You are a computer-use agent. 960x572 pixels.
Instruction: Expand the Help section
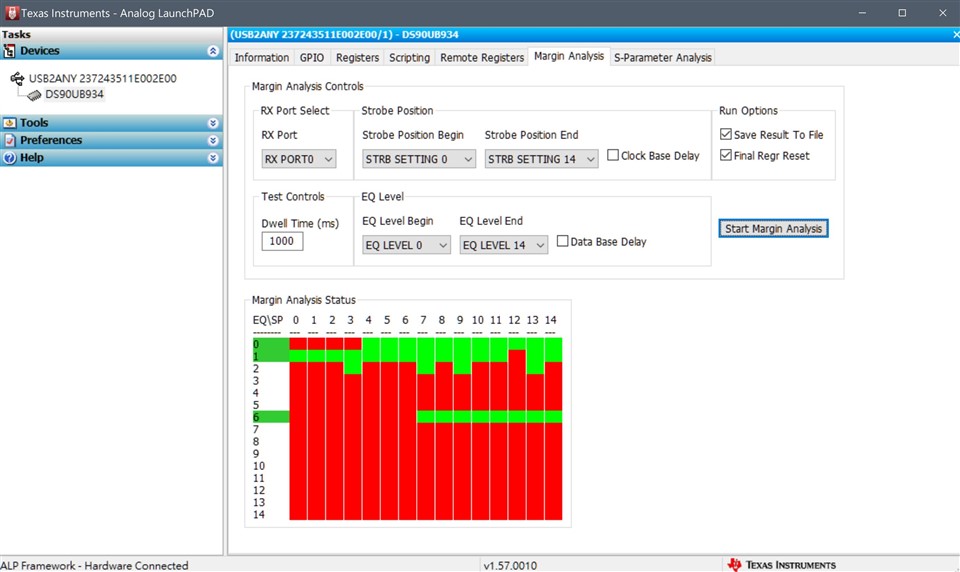tap(212, 157)
